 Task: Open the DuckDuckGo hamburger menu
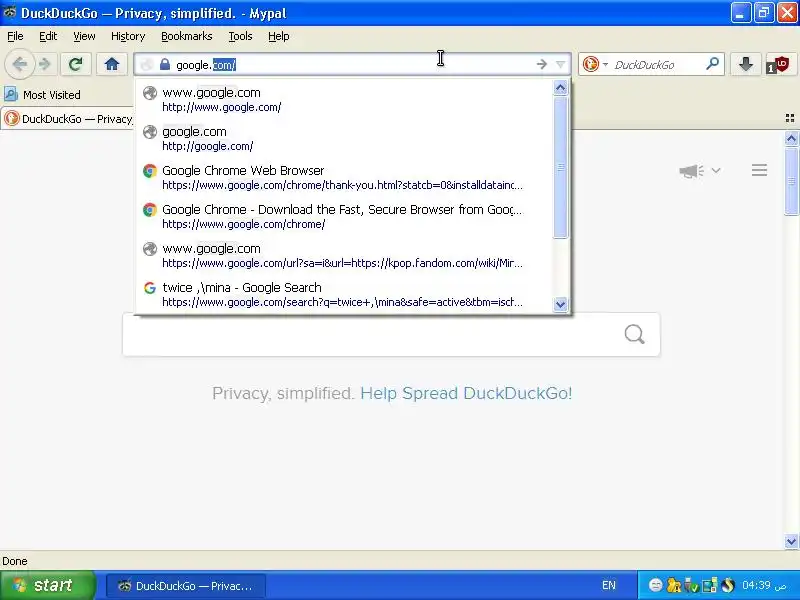[759, 170]
